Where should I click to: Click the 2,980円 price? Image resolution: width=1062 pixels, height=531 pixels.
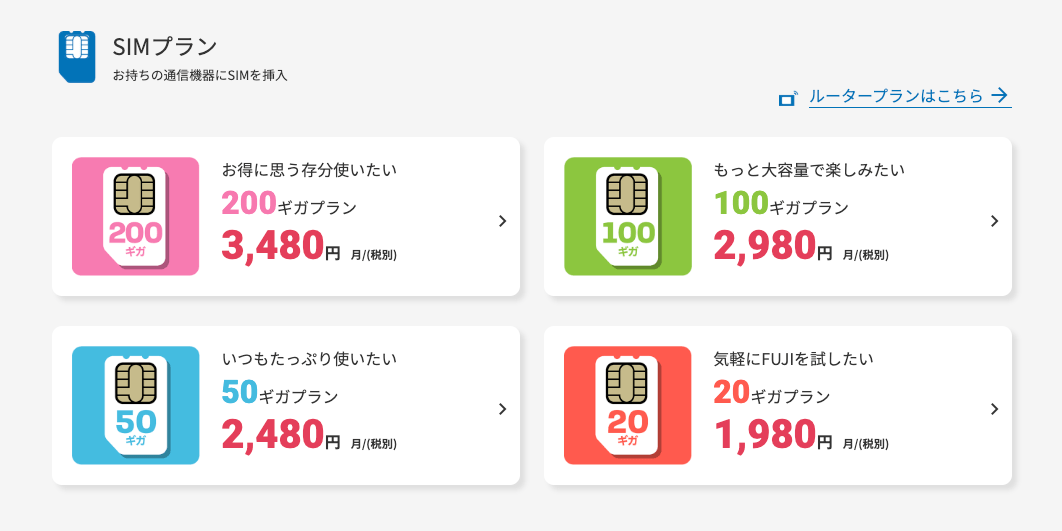[773, 246]
